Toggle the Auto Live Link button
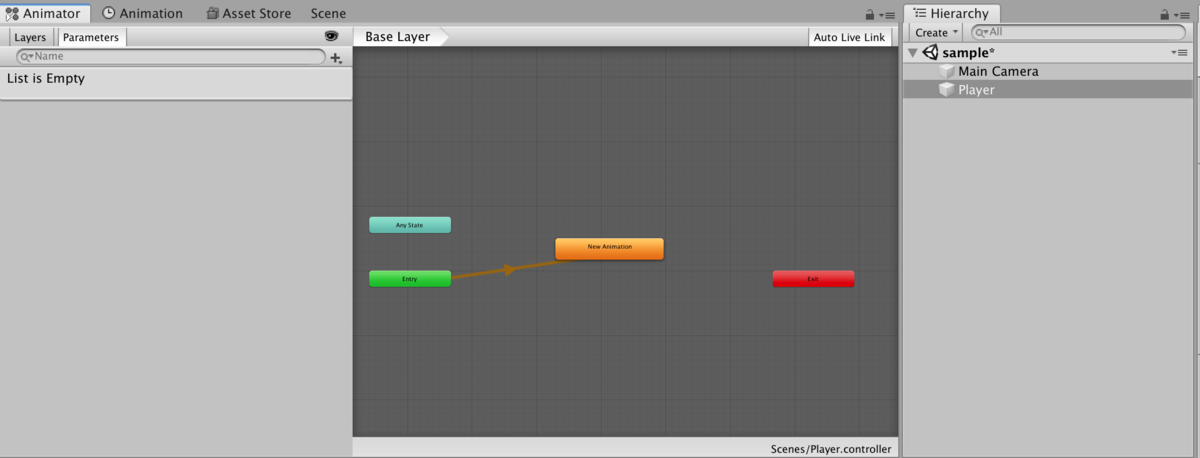 pos(849,37)
